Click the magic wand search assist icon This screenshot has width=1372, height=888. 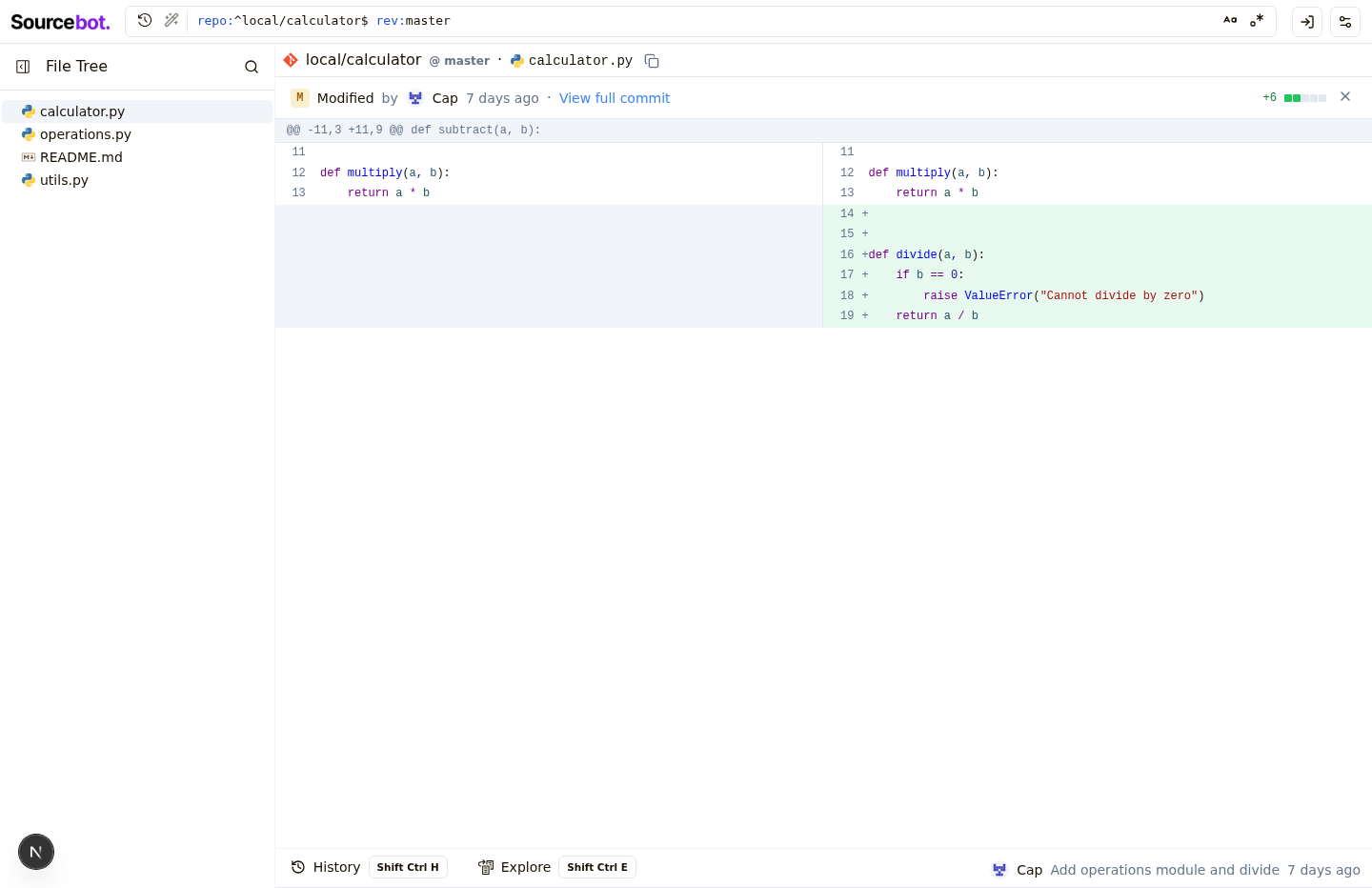[171, 20]
